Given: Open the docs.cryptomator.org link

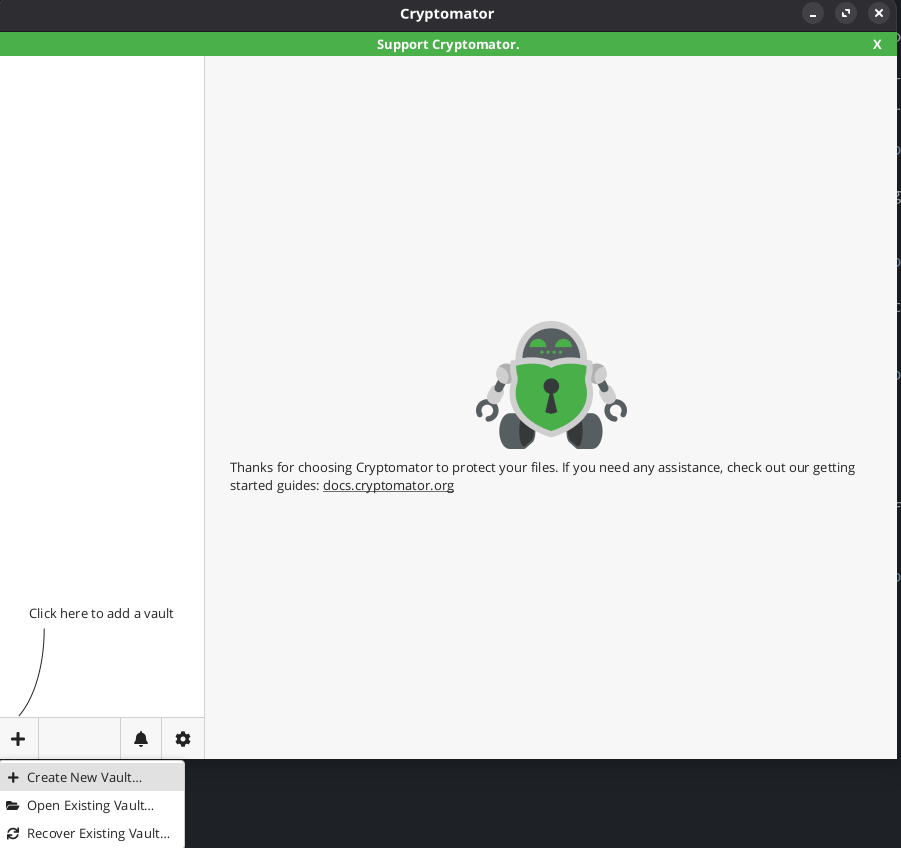Looking at the screenshot, I should click(x=388, y=485).
